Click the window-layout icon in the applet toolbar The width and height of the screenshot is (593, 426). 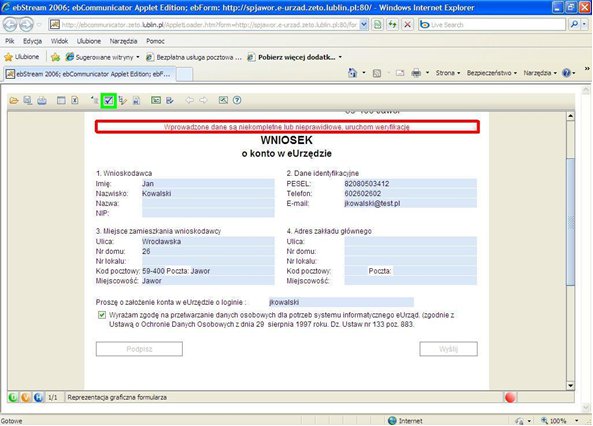pyautogui.click(x=61, y=100)
